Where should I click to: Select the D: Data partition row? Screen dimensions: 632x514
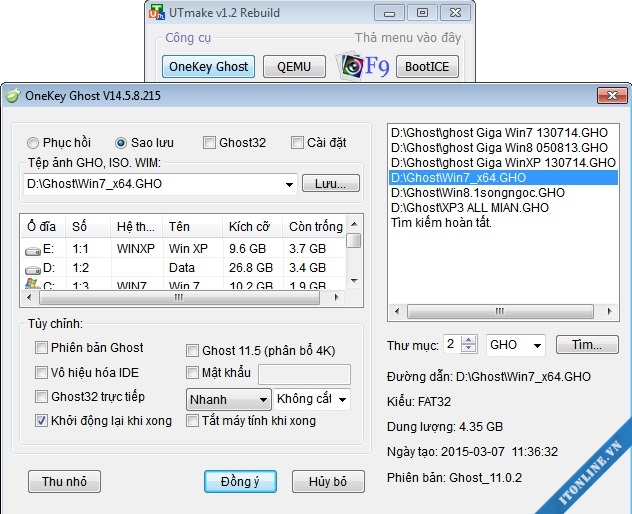(x=183, y=268)
